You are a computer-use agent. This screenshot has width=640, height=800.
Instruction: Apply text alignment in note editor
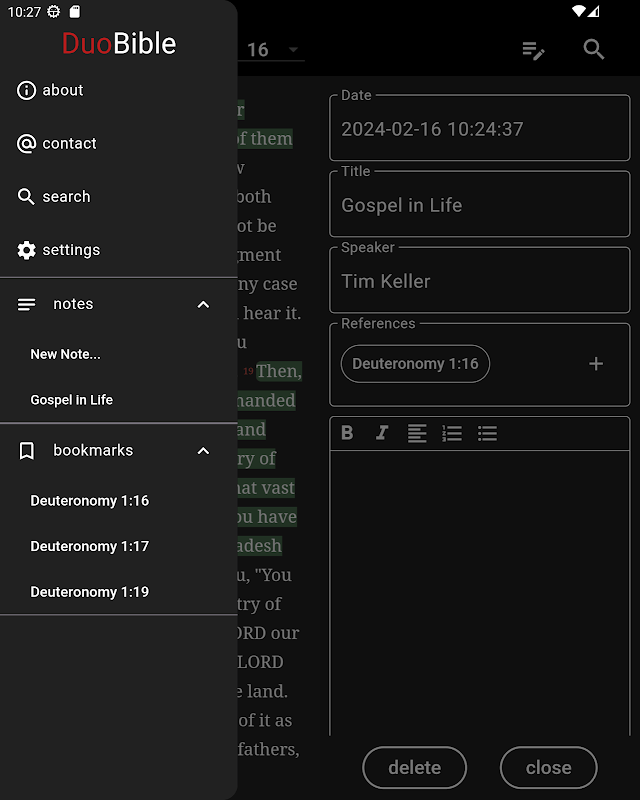[x=417, y=433]
